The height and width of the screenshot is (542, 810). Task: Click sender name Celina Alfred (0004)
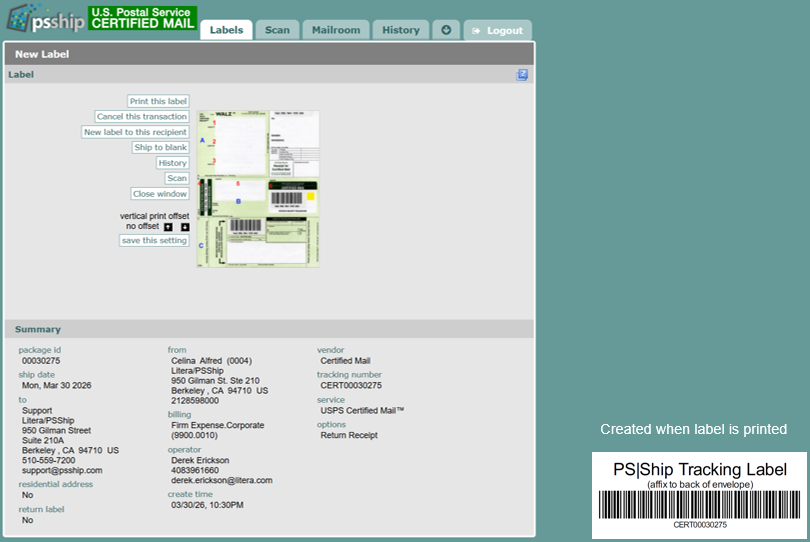pyautogui.click(x=211, y=361)
